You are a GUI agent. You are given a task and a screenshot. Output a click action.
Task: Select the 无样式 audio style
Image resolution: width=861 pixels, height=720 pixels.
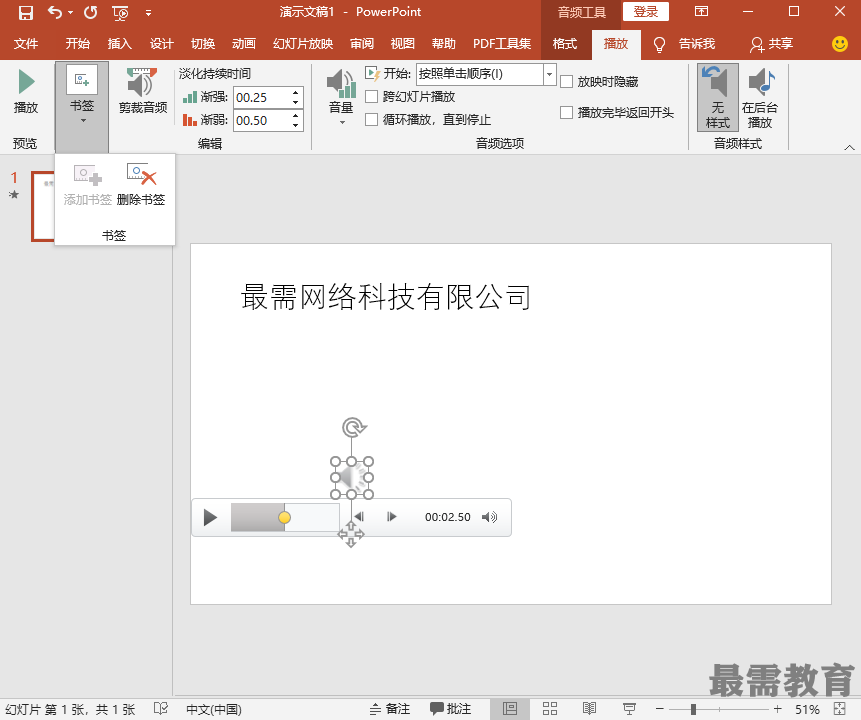[718, 97]
